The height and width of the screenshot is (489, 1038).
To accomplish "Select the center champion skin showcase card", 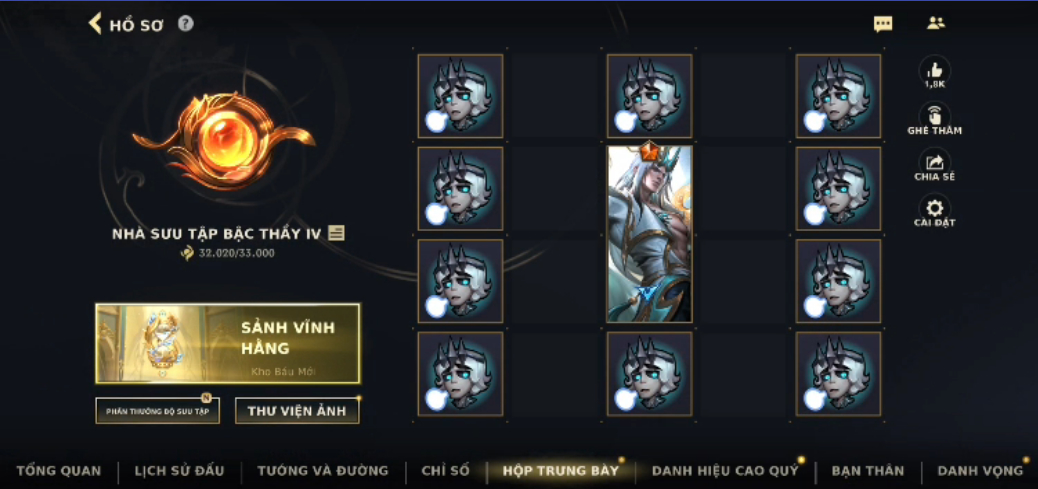I will (649, 234).
